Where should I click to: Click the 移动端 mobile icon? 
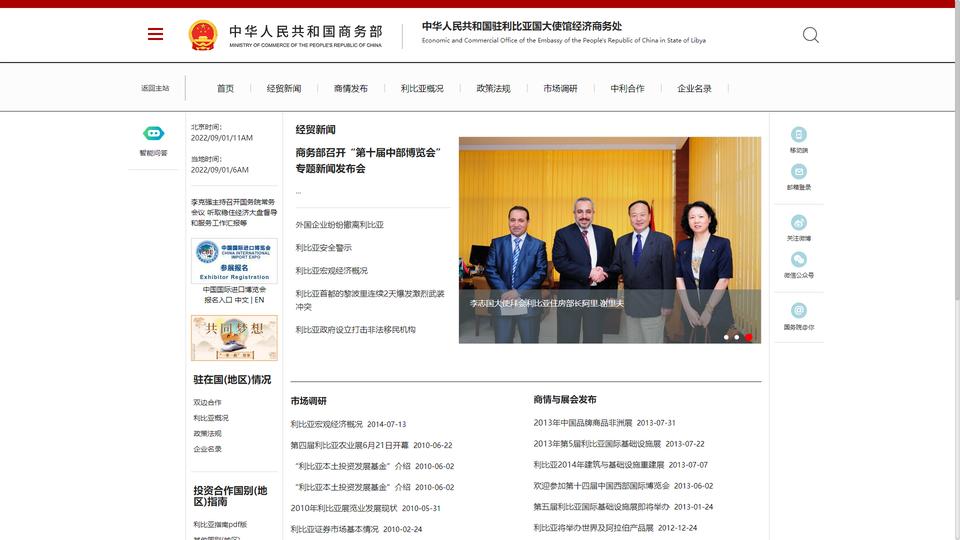[x=798, y=134]
